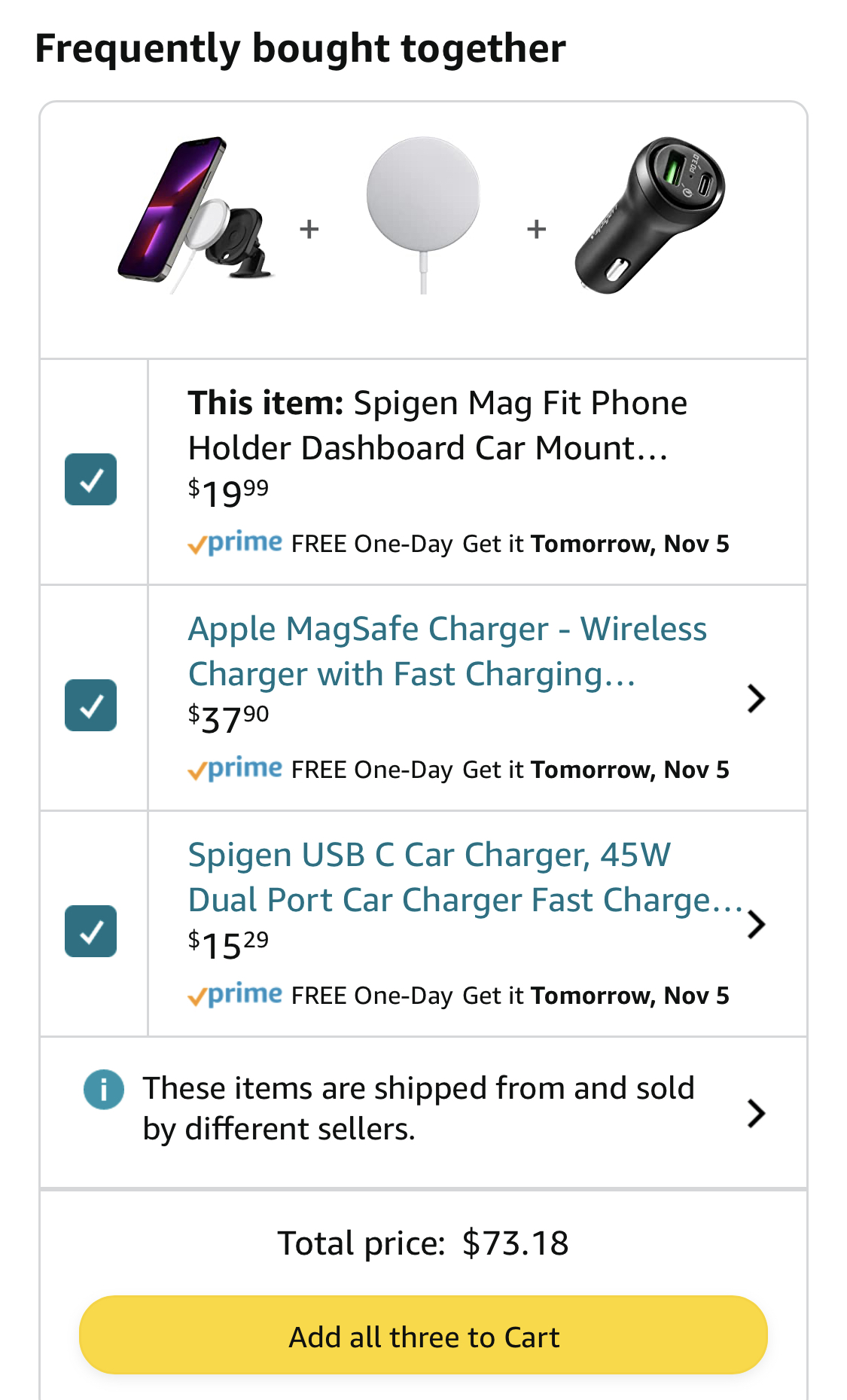Screen dimensions: 847x1400
Task: Click the Add all three to Cart button
Action: 423,1335
